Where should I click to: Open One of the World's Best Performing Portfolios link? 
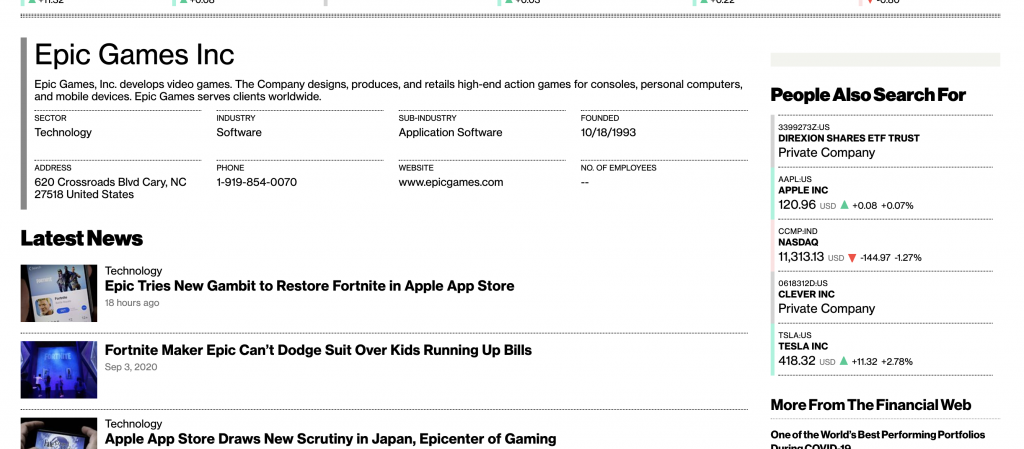coord(878,440)
